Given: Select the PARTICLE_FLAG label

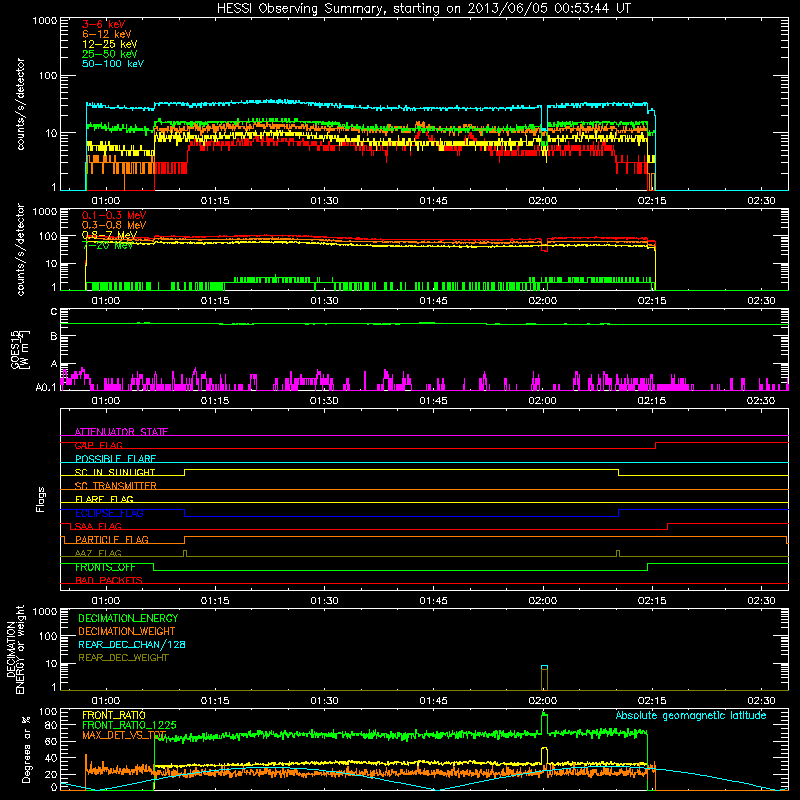Looking at the screenshot, I should [x=112, y=539].
